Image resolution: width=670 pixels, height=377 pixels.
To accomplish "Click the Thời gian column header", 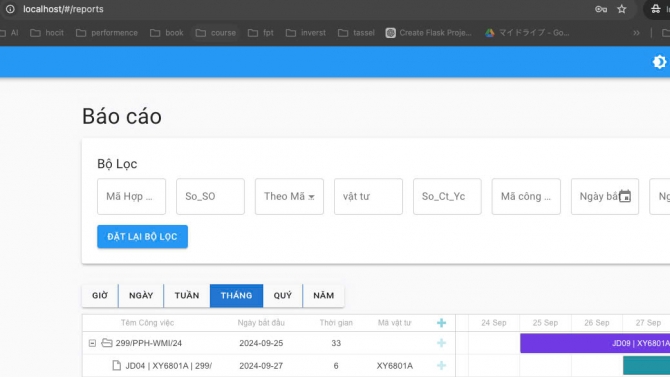I will click(336, 323).
